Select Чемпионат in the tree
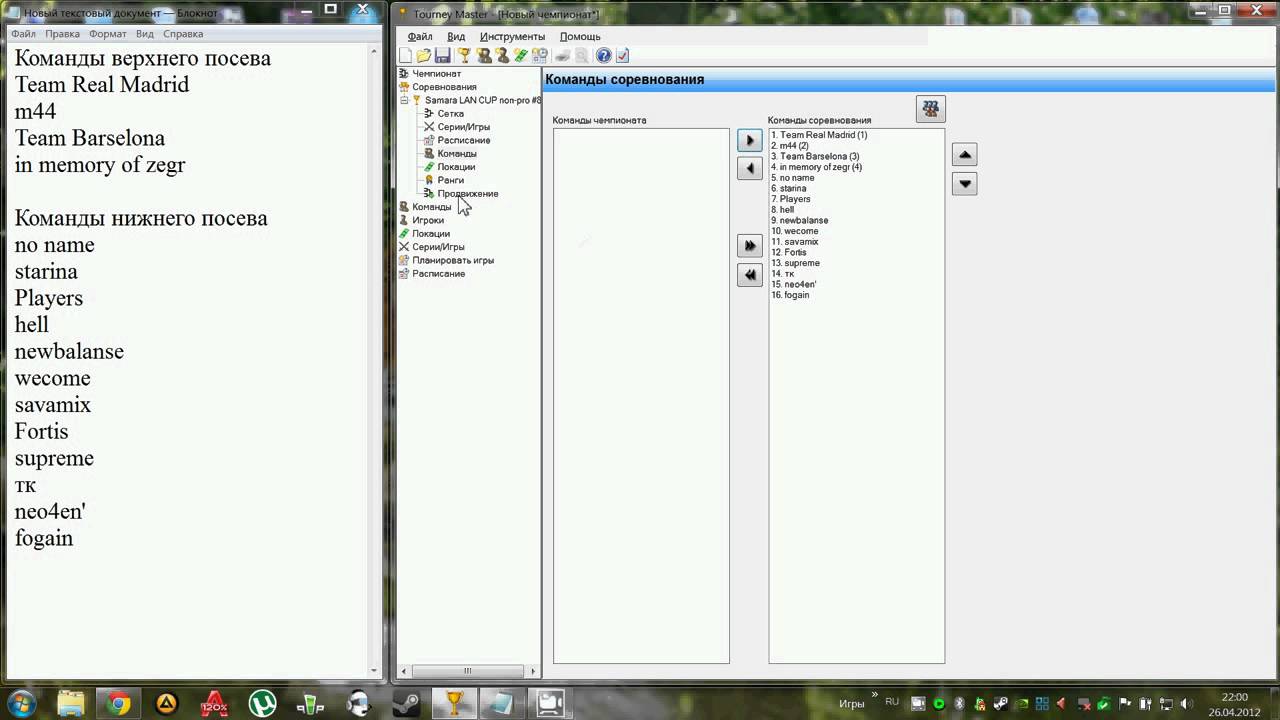Screen dimensions: 1280x720 point(436,74)
